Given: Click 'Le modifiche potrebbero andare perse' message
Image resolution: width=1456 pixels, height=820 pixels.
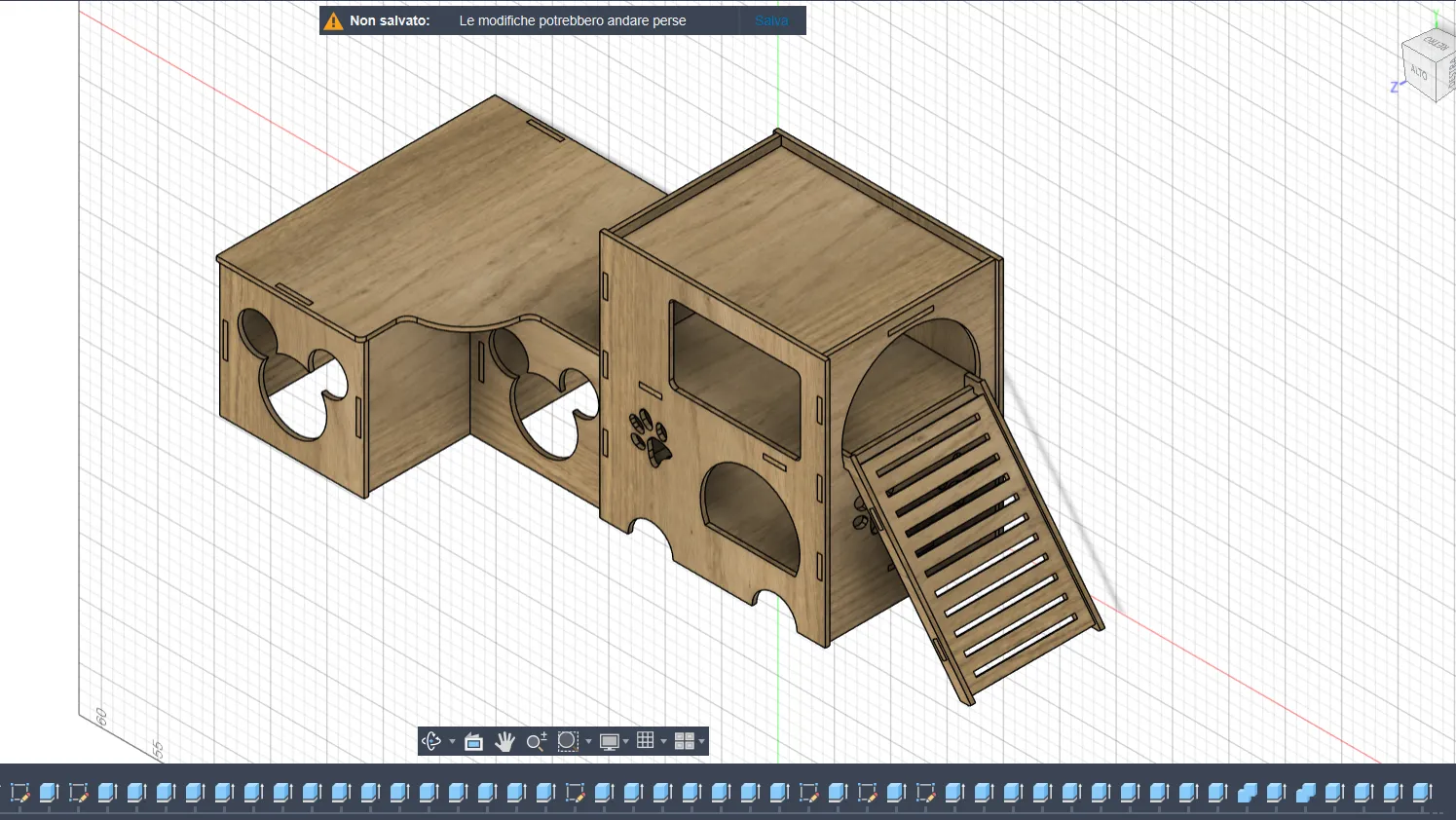Looking at the screenshot, I should tap(573, 20).
